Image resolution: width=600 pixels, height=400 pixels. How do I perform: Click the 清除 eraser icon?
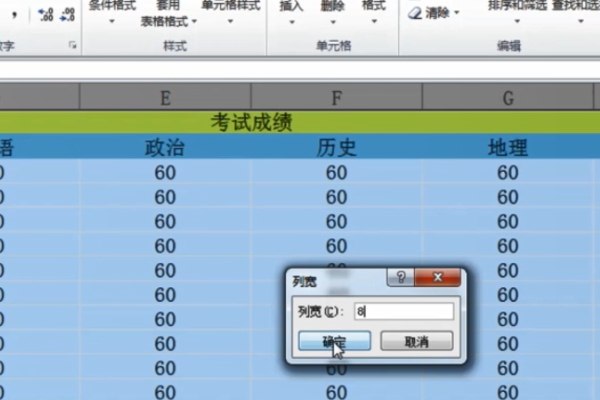tap(414, 13)
